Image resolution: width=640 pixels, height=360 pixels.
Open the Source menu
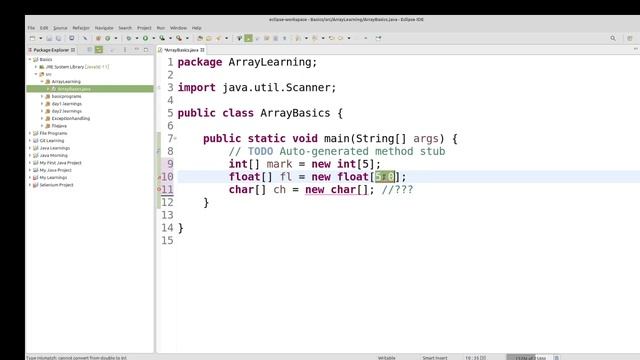point(60,28)
